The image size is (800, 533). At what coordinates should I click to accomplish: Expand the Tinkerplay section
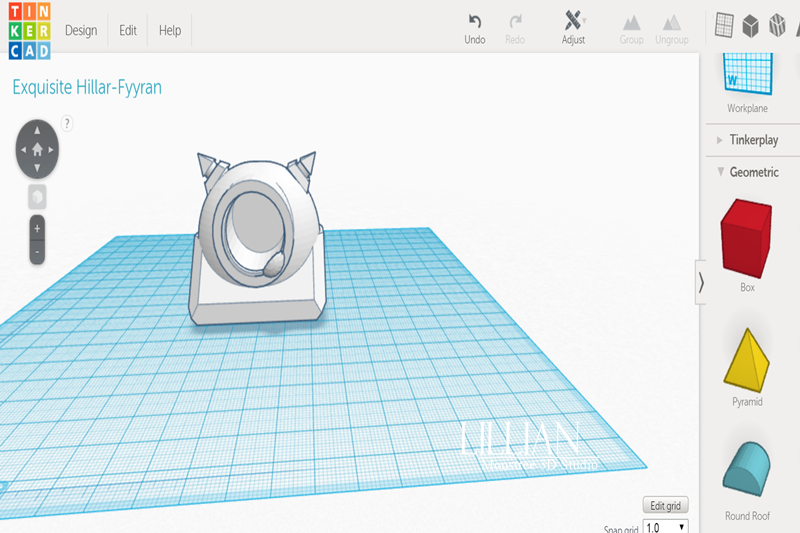pos(753,140)
